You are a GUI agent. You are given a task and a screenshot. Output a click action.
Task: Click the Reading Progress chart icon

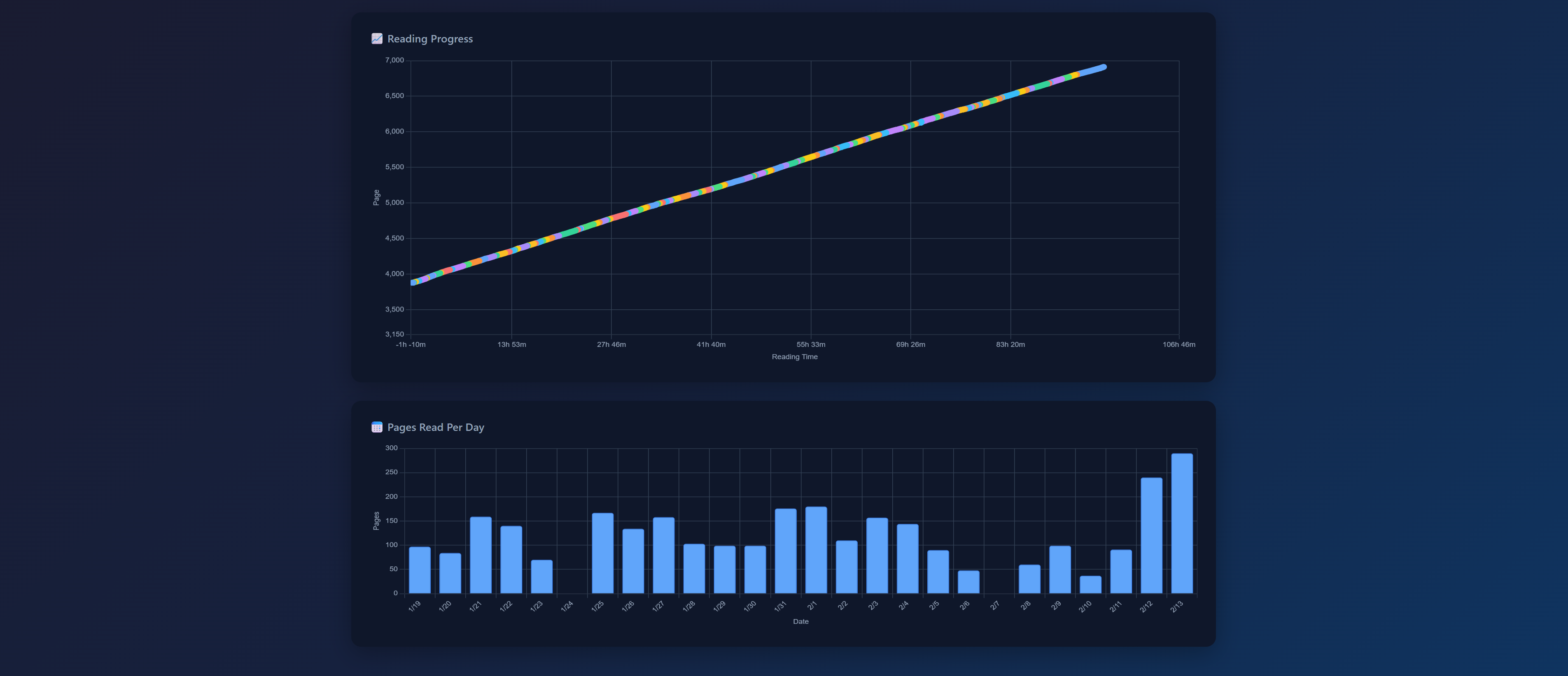[377, 39]
